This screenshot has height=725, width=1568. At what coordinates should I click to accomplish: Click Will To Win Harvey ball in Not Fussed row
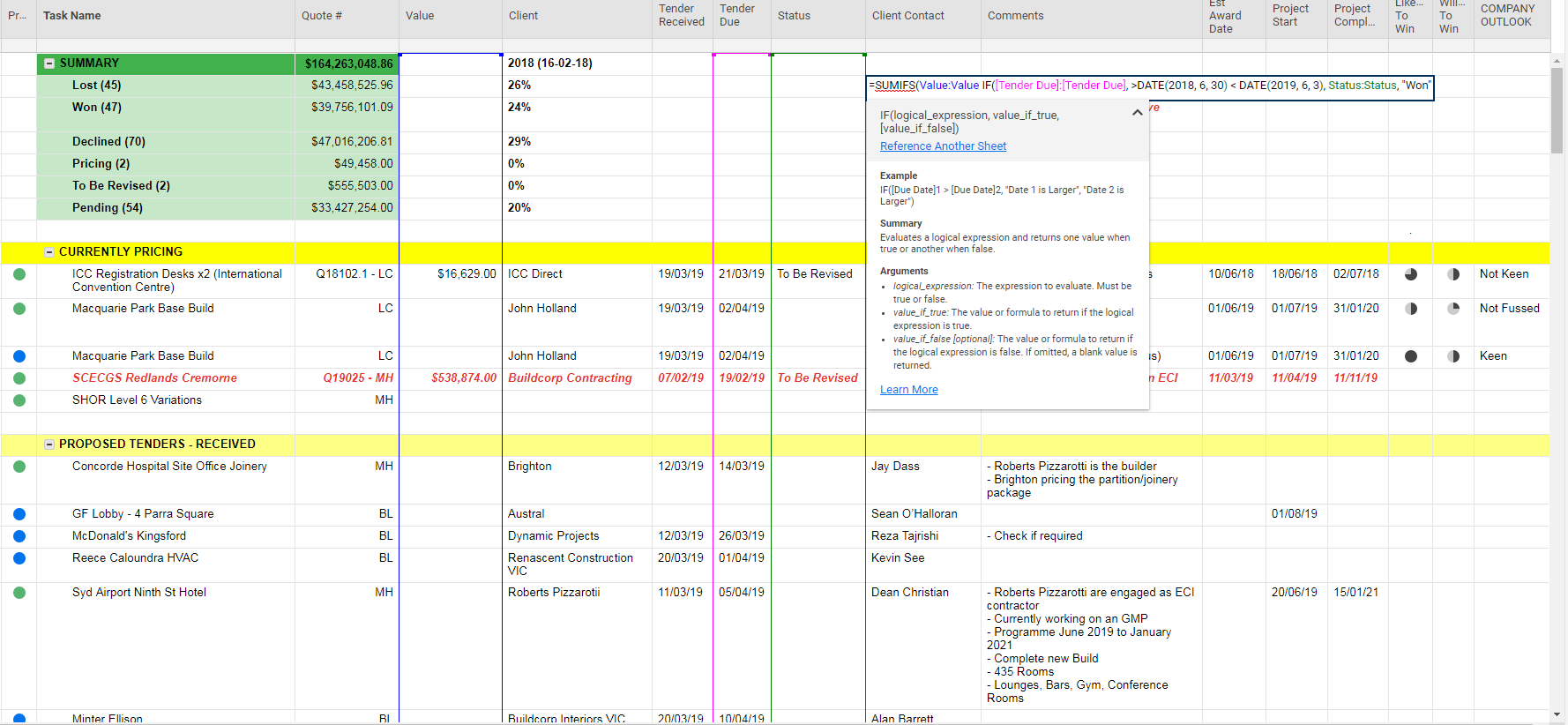point(1453,309)
